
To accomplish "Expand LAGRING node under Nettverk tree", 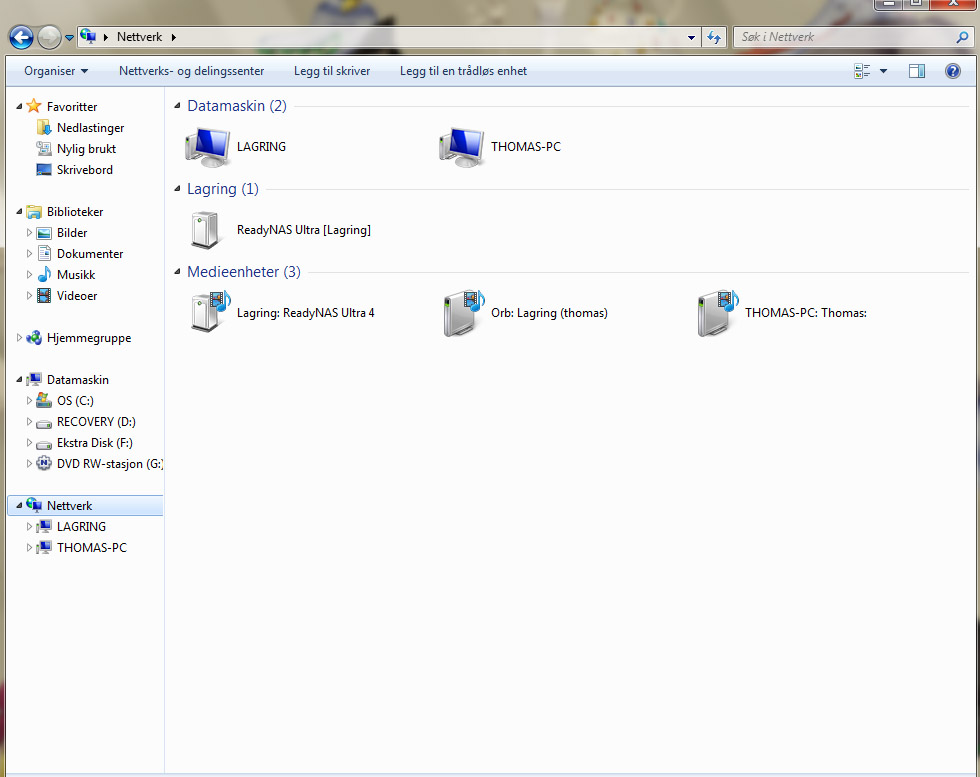I will tap(29, 527).
